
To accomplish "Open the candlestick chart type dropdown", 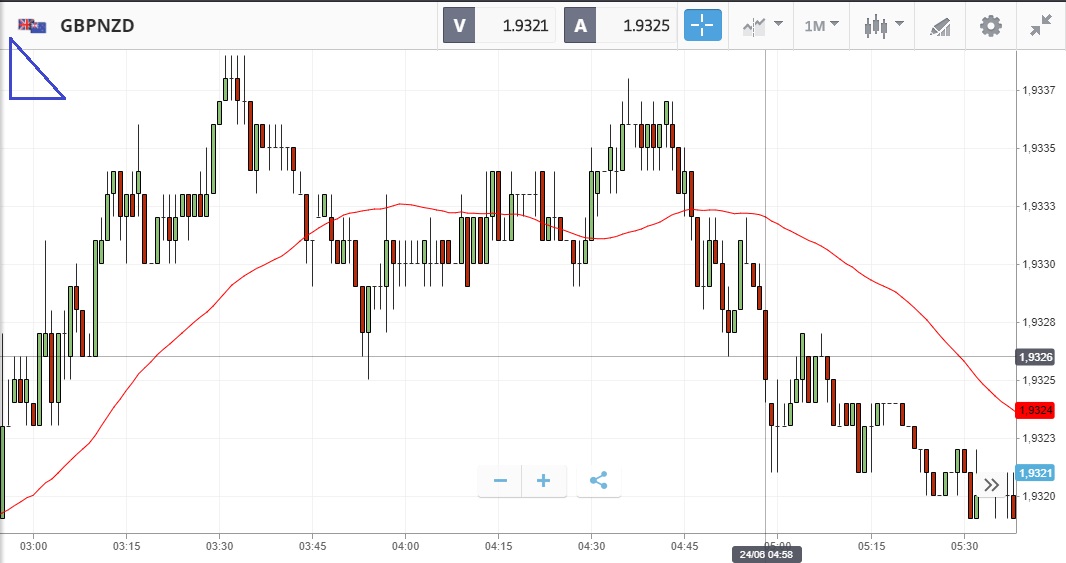I will point(883,26).
